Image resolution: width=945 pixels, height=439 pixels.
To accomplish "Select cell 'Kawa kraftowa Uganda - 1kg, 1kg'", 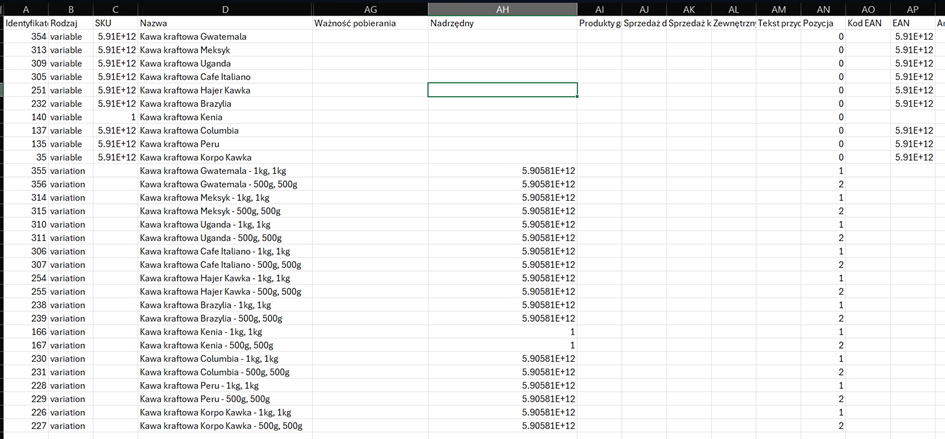I will (x=225, y=224).
